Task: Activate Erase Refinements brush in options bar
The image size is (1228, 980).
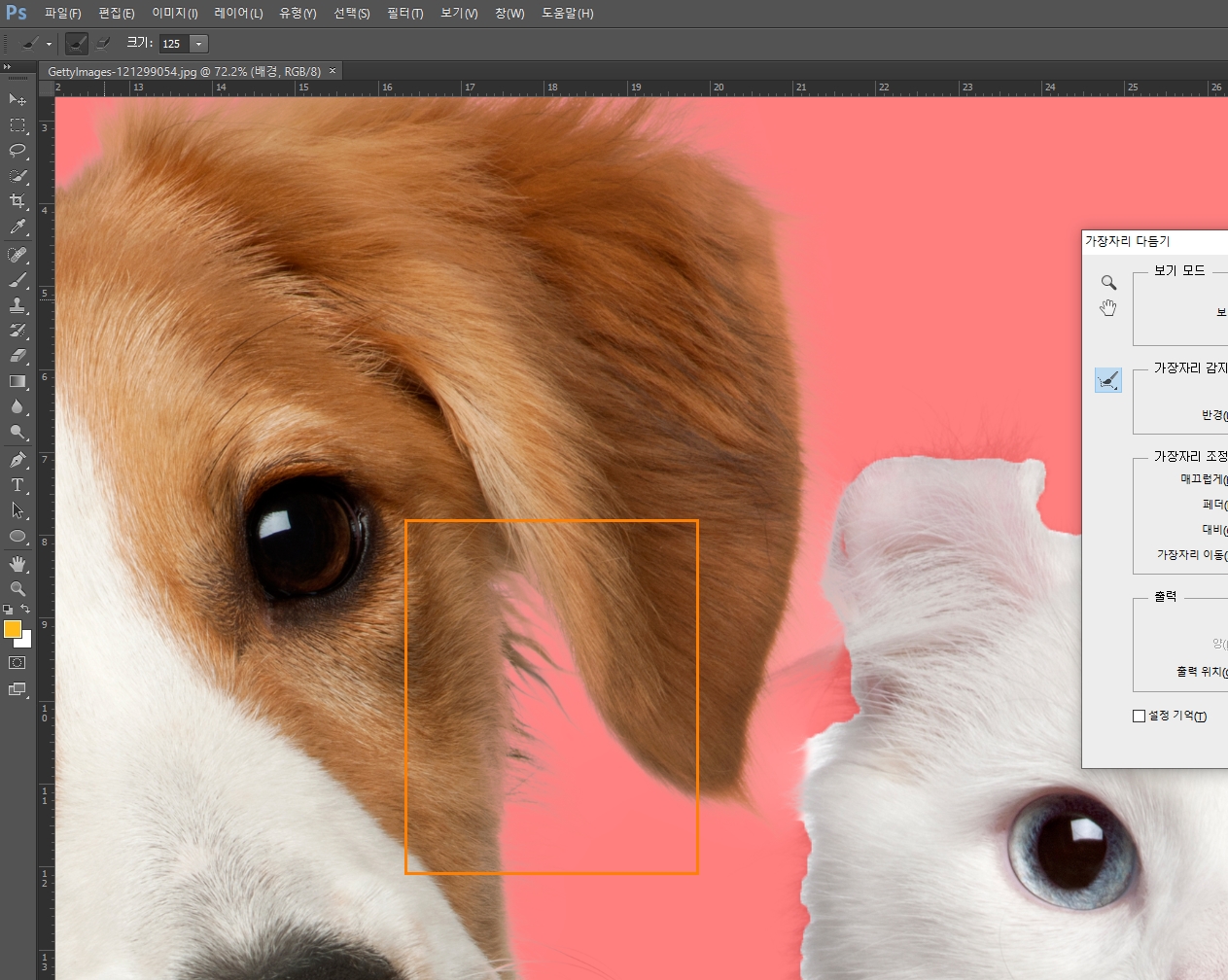Action: [x=102, y=44]
